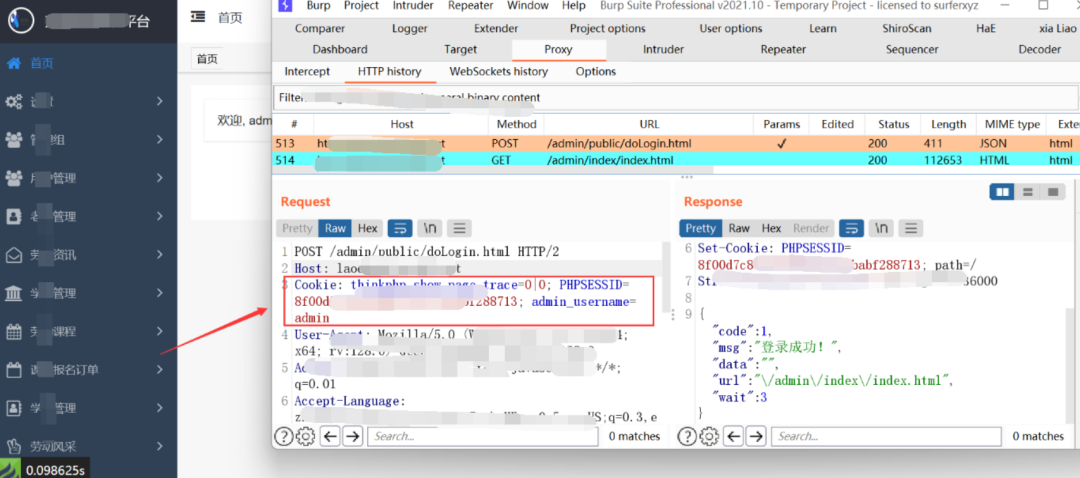
Task: Open the Project options tab
Action: click(608, 29)
